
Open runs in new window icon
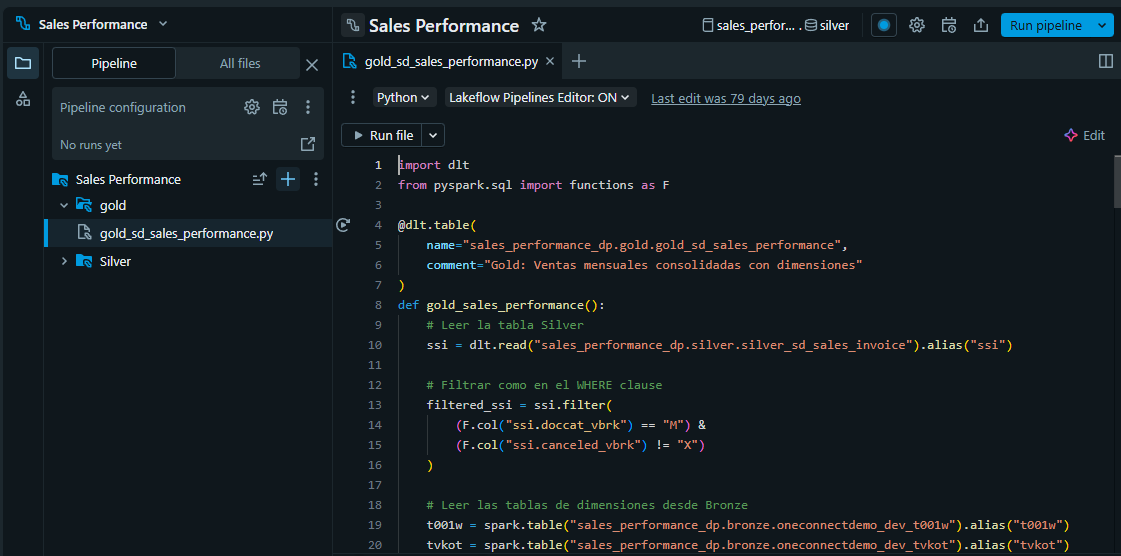[308, 144]
